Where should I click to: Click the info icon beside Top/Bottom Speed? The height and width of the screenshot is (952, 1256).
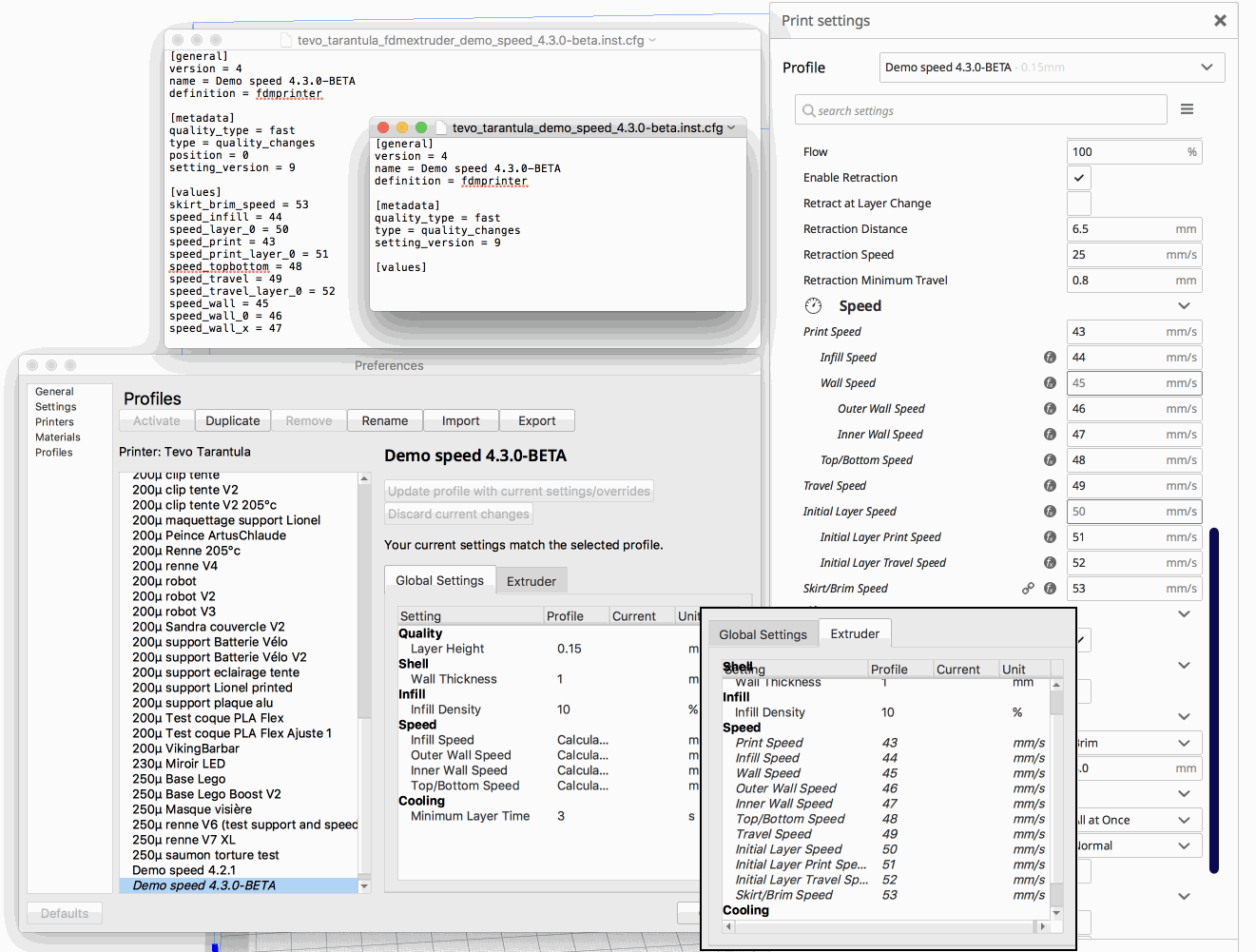(1050, 459)
